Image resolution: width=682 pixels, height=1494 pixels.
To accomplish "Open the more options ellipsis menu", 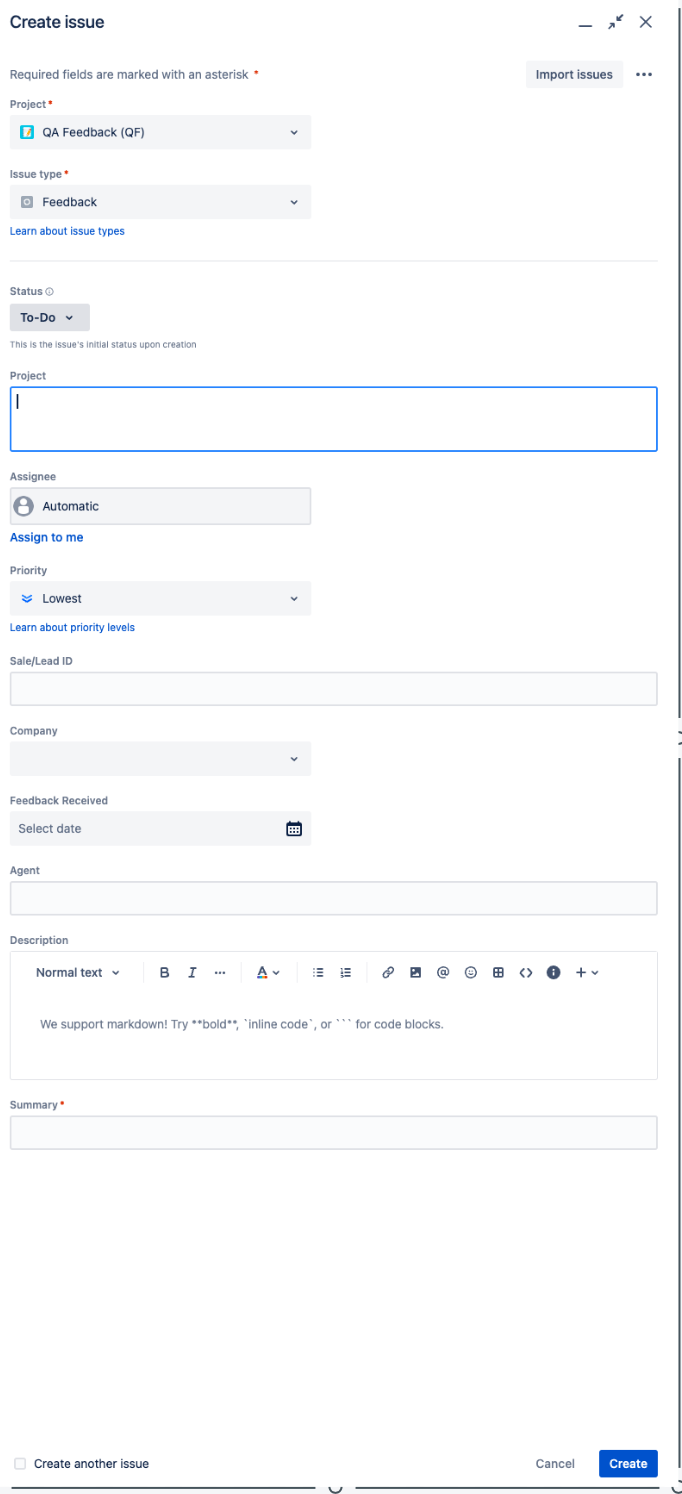I will [644, 74].
